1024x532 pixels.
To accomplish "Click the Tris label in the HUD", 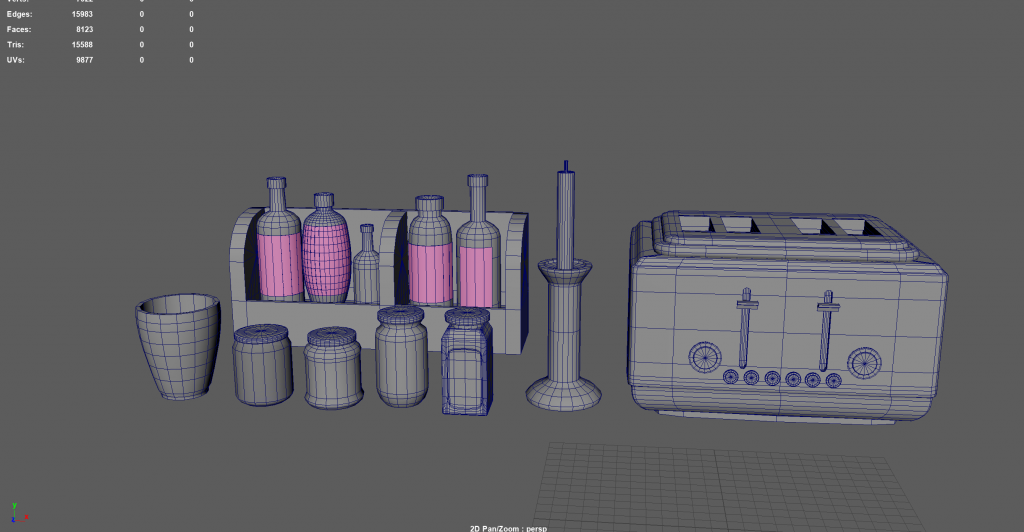I will (x=15, y=44).
